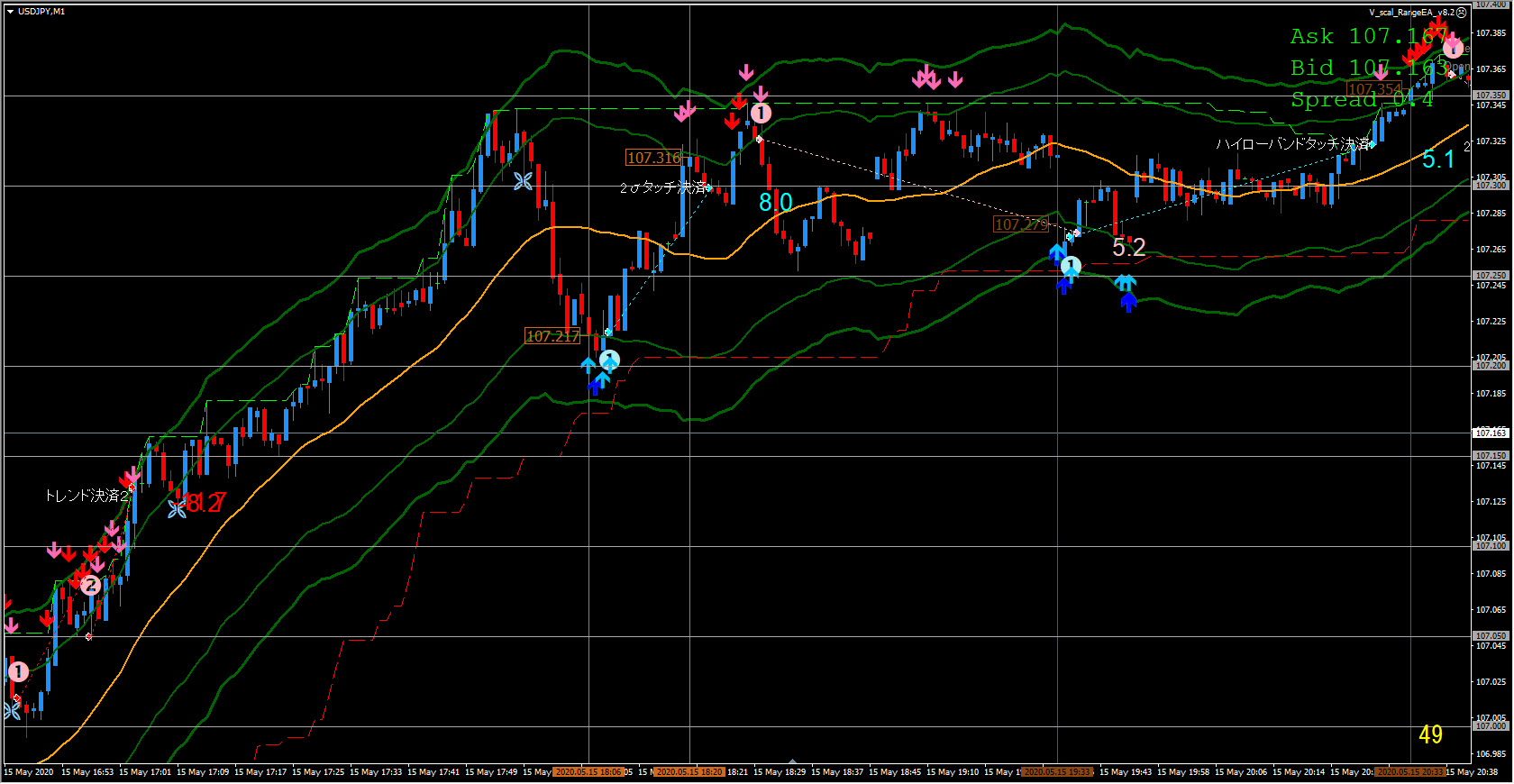Select the light-blue circle buy marker below 107.217
Image resolution: width=1514 pixels, height=784 pixels.
(609, 360)
